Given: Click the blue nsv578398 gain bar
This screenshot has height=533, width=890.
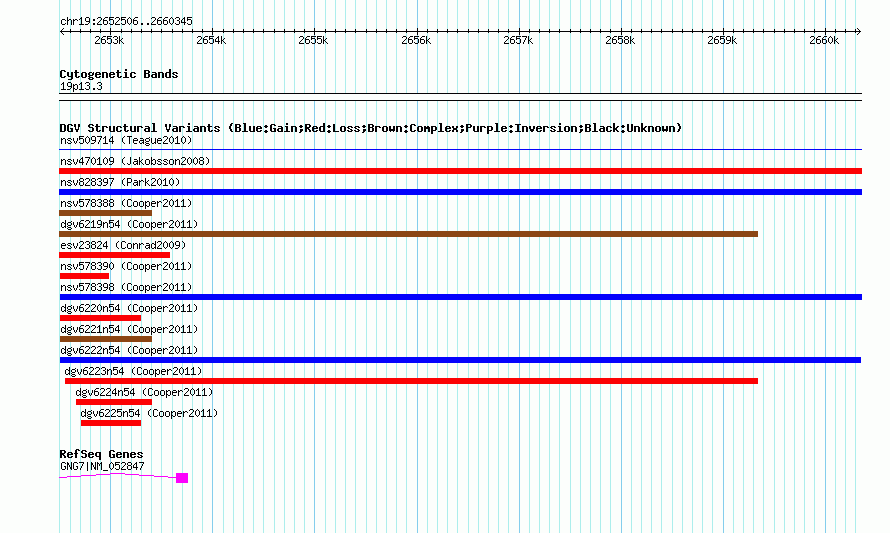Looking at the screenshot, I should pos(460,297).
